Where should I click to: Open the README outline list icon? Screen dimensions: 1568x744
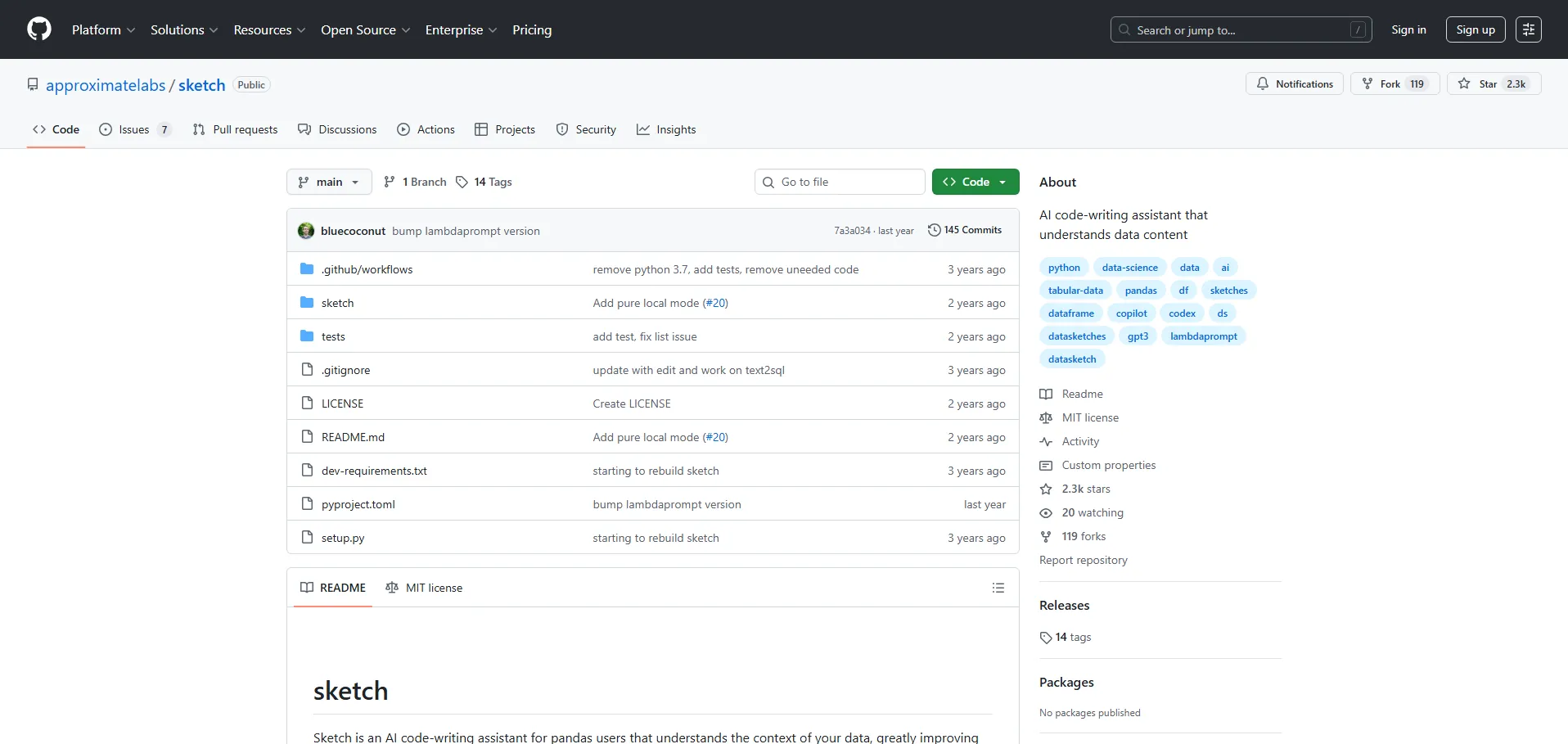tap(998, 588)
